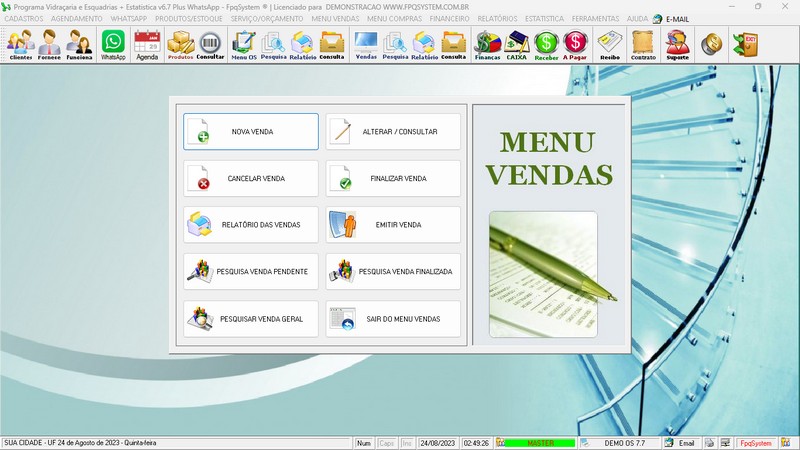Click the ALTERAR / CONSULTAR button
This screenshot has width=800, height=450.
tap(393, 132)
